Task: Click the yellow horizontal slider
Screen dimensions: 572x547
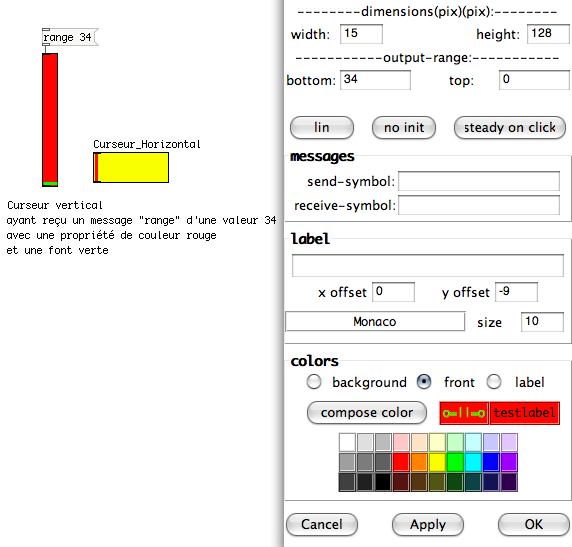Action: coord(131,167)
